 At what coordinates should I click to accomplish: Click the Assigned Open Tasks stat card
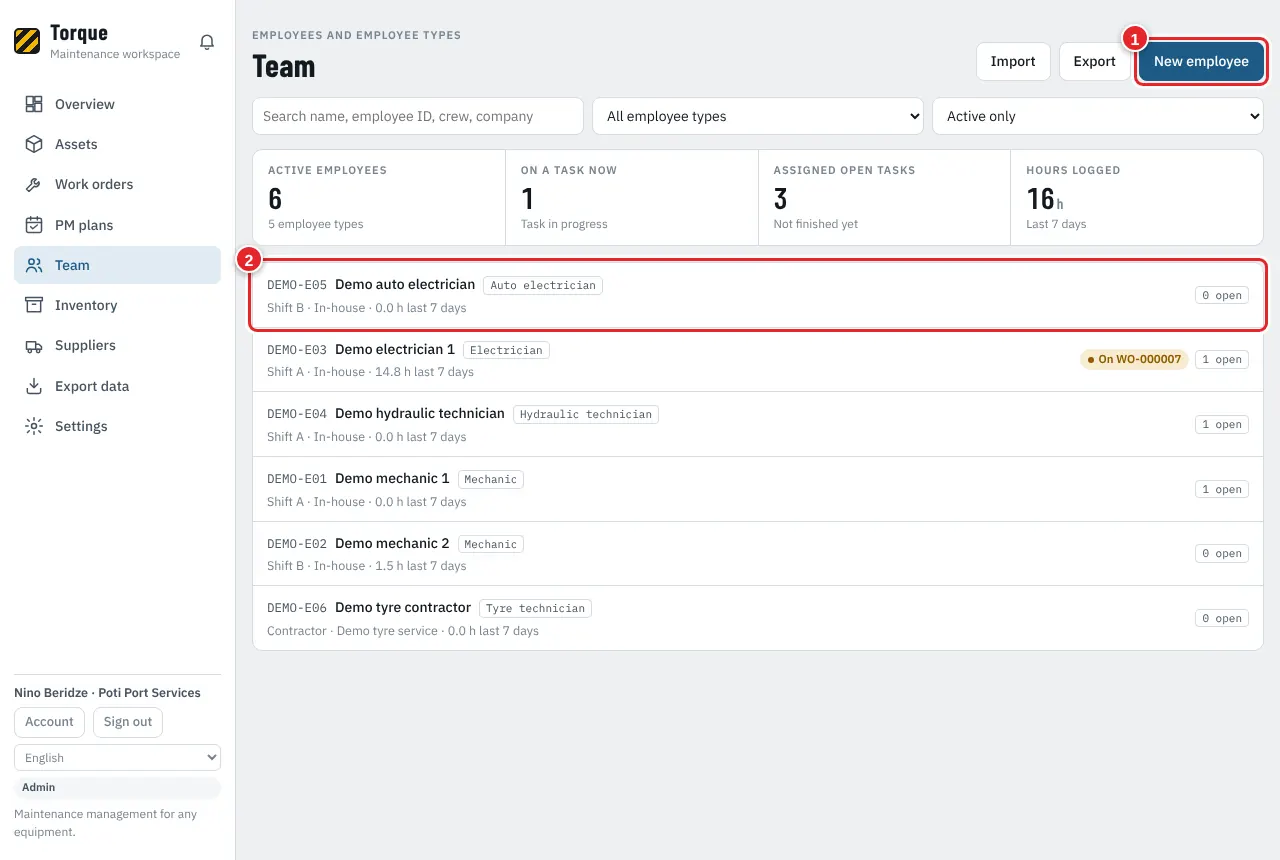[x=885, y=198]
